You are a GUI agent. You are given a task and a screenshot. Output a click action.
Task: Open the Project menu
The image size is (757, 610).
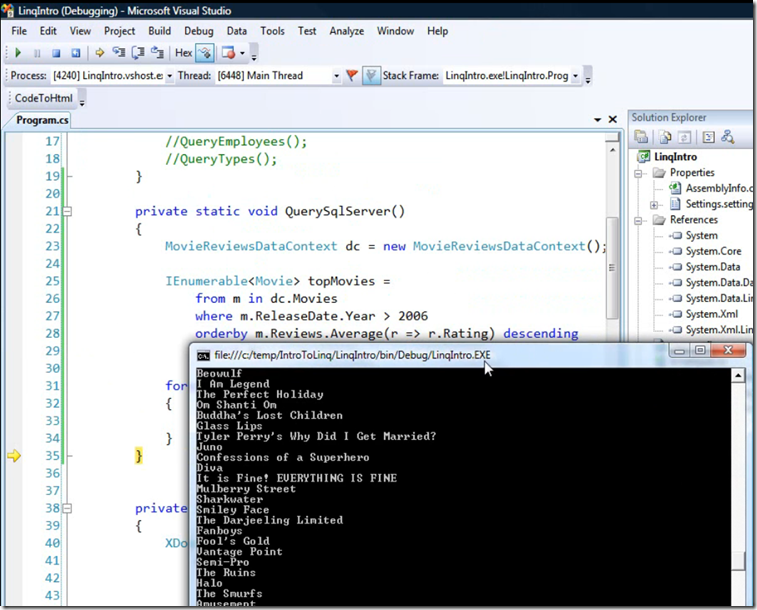pos(119,31)
